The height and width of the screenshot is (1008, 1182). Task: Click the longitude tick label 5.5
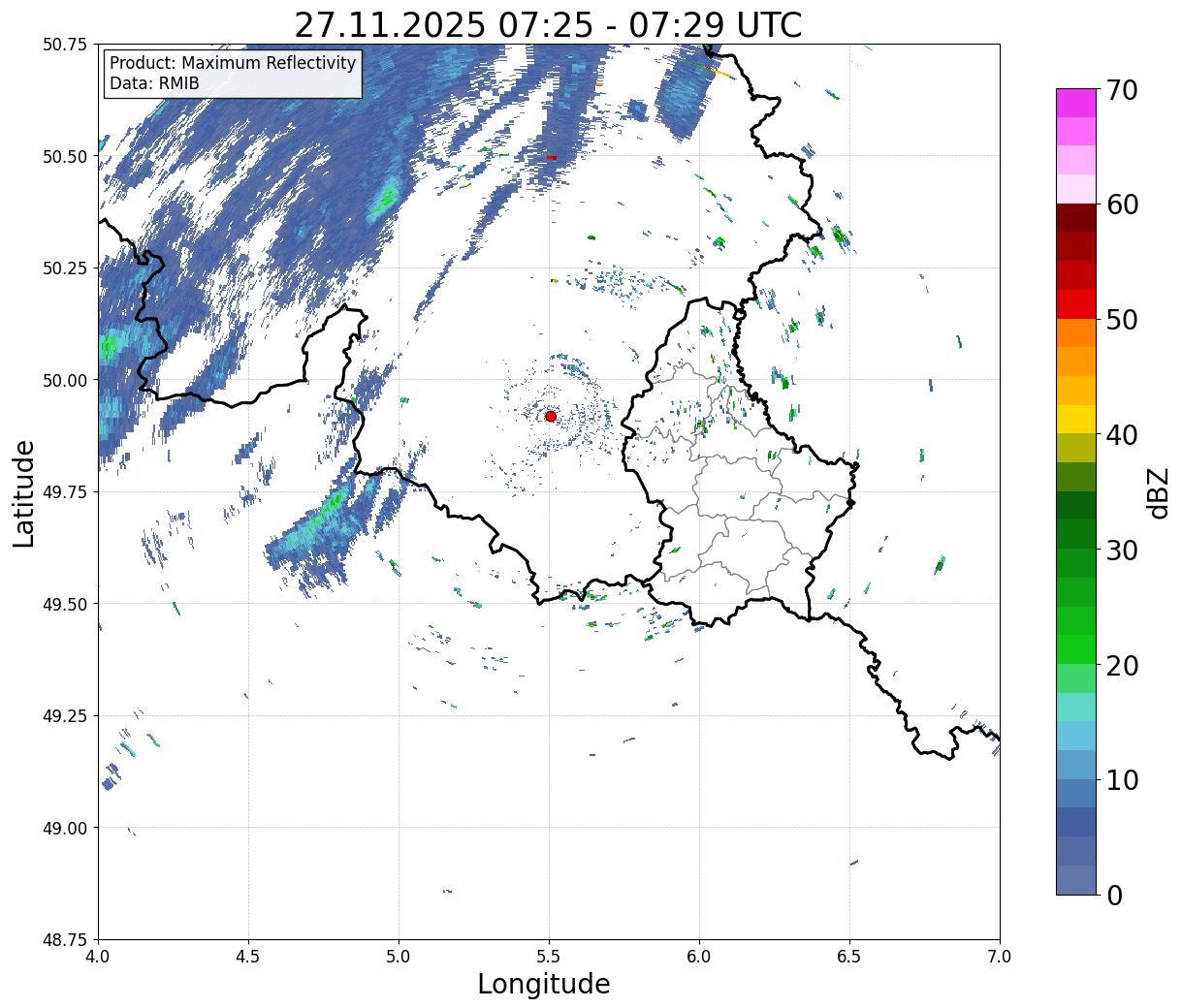[549, 956]
